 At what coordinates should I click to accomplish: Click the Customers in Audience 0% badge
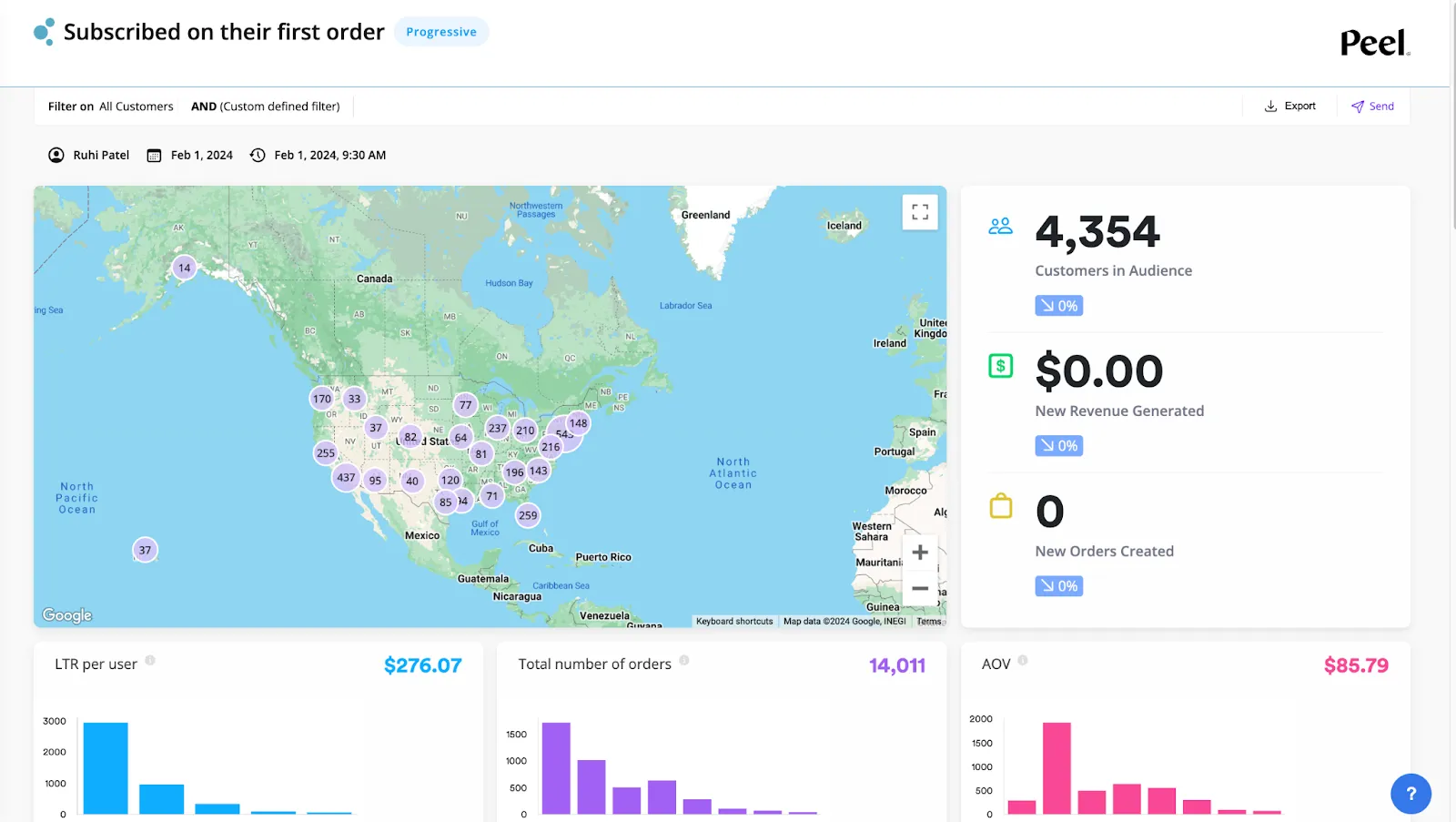click(x=1059, y=306)
